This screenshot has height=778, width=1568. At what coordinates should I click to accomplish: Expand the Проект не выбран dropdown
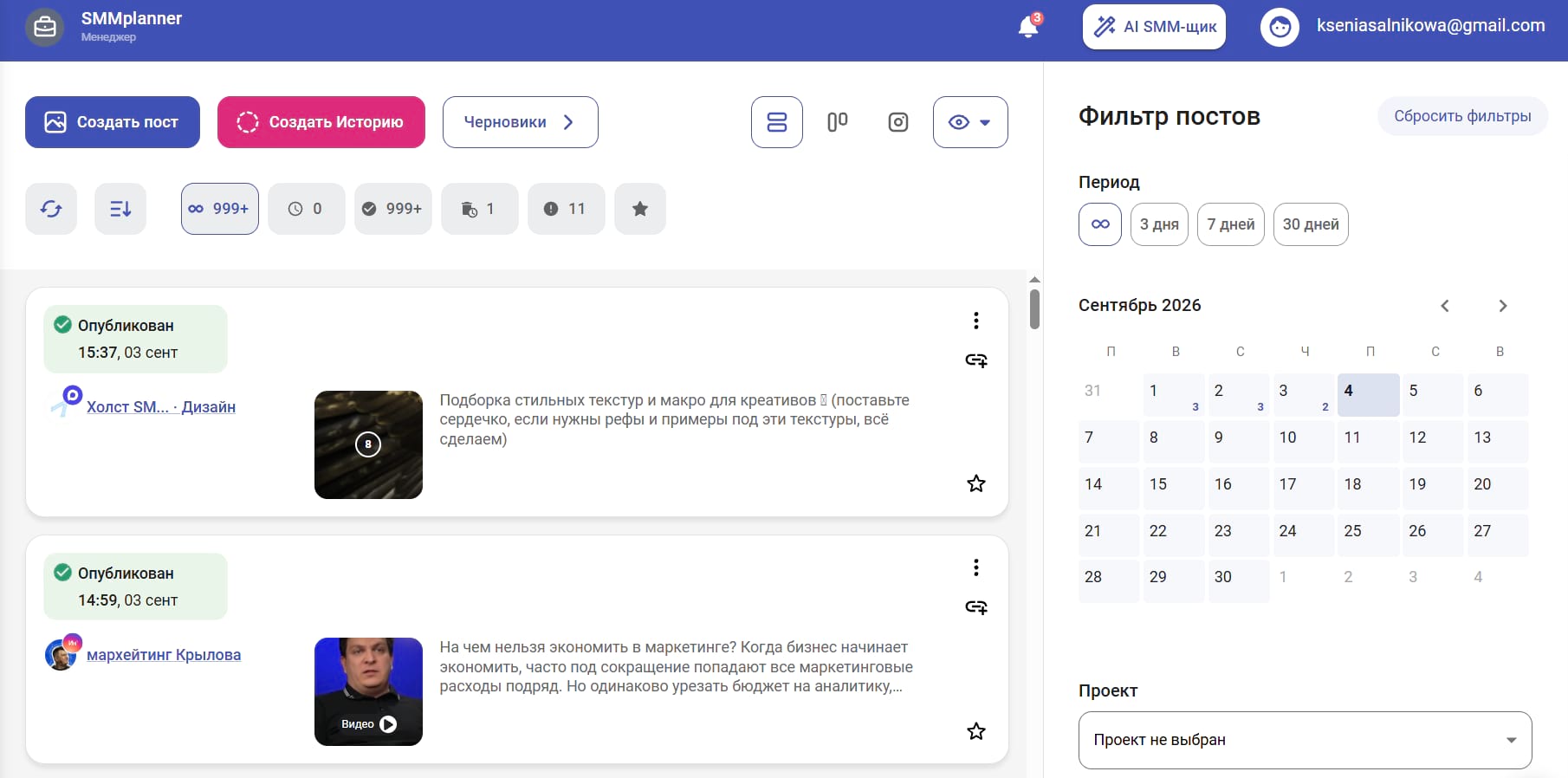pyautogui.click(x=1306, y=740)
